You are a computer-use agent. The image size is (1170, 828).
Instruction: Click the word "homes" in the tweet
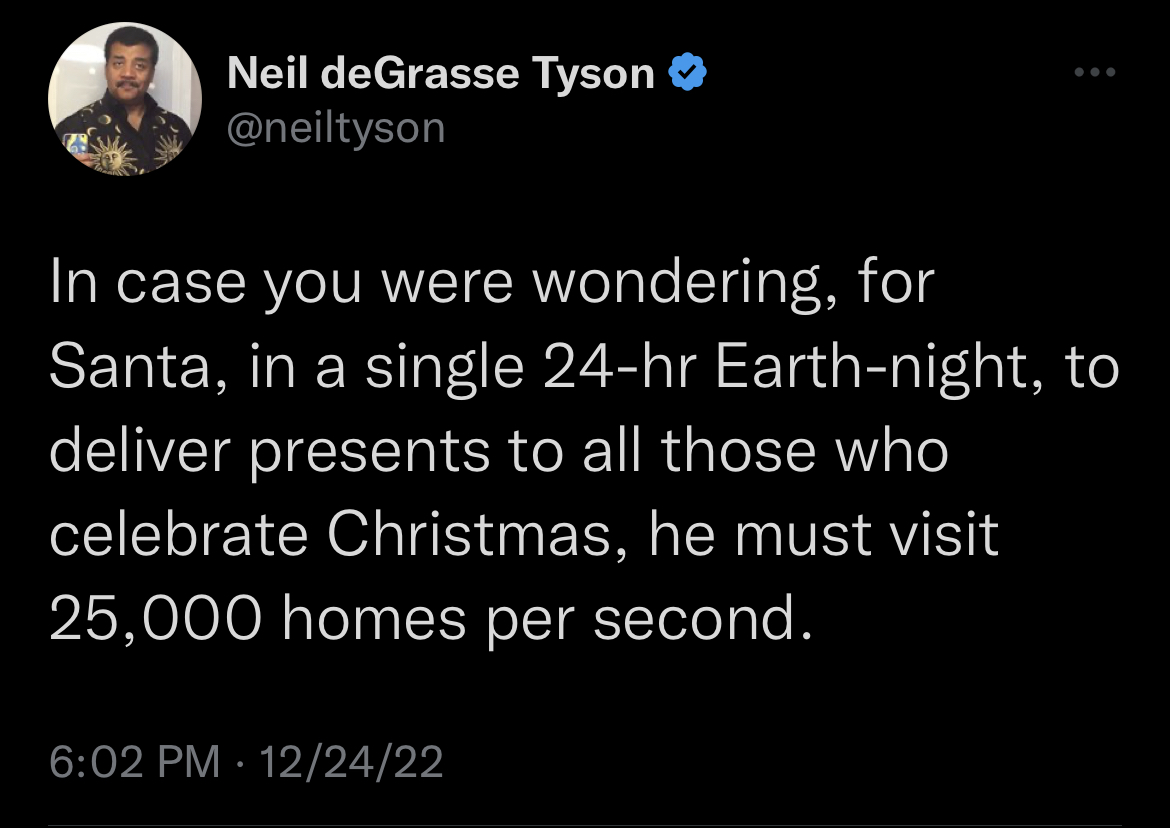[x=375, y=619]
